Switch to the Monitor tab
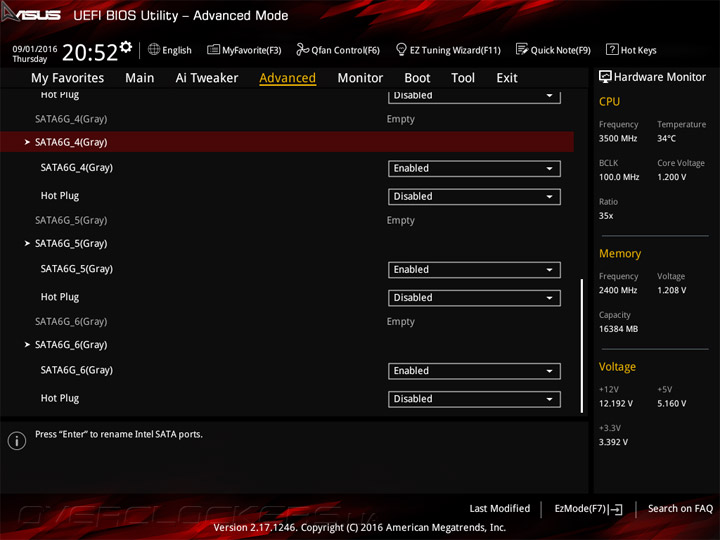720x540 pixels. click(360, 78)
